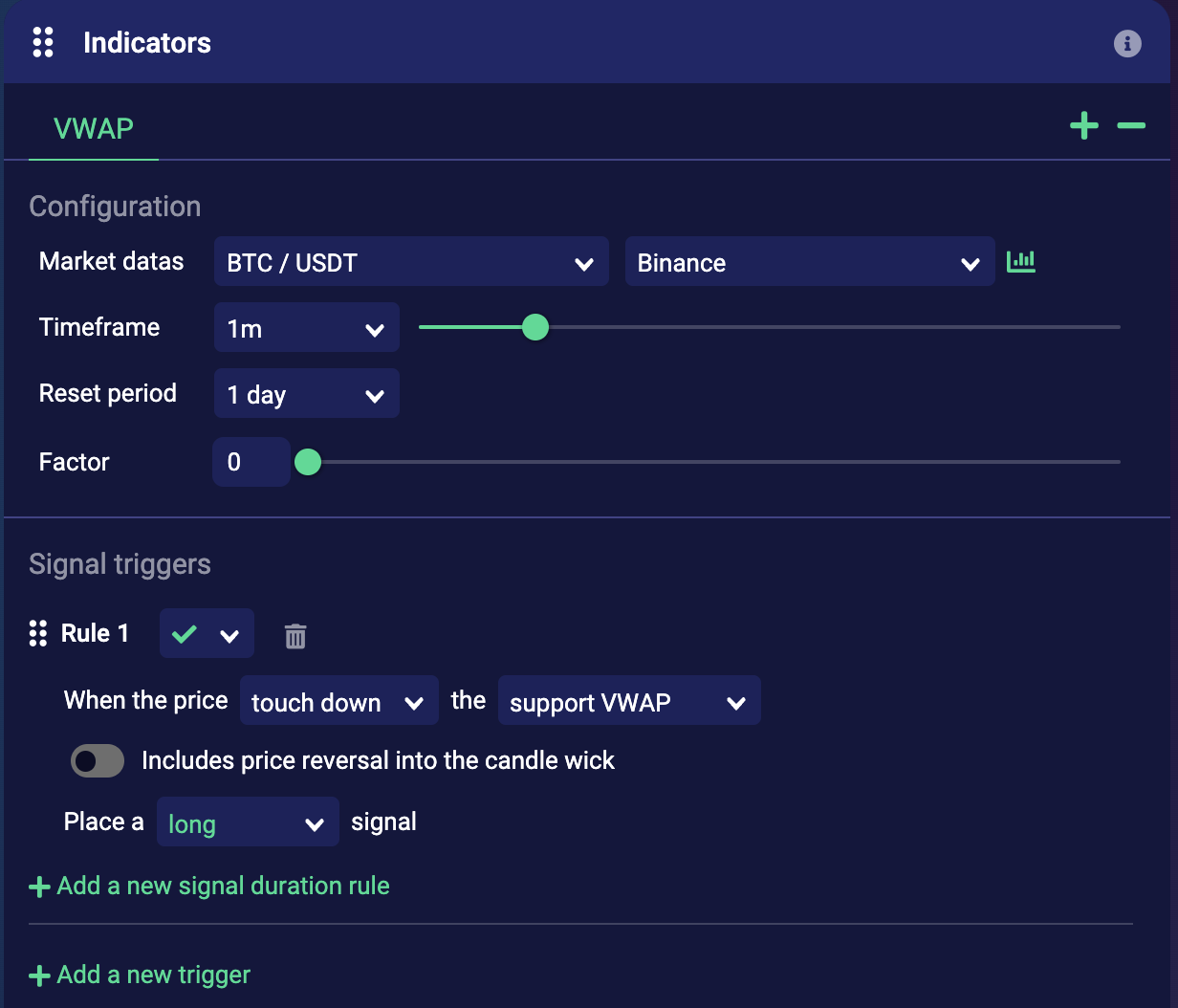The height and width of the screenshot is (1008, 1178).
Task: Open the touch down condition dropdown
Action: 338,702
